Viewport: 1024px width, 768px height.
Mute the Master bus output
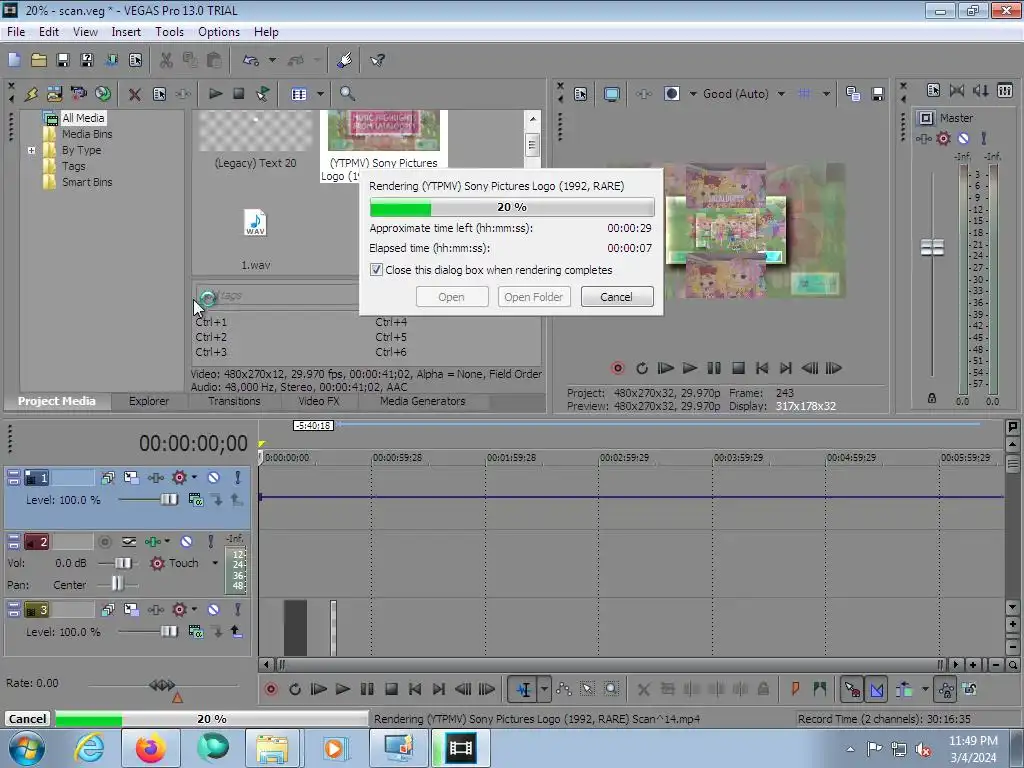pyautogui.click(x=963, y=138)
